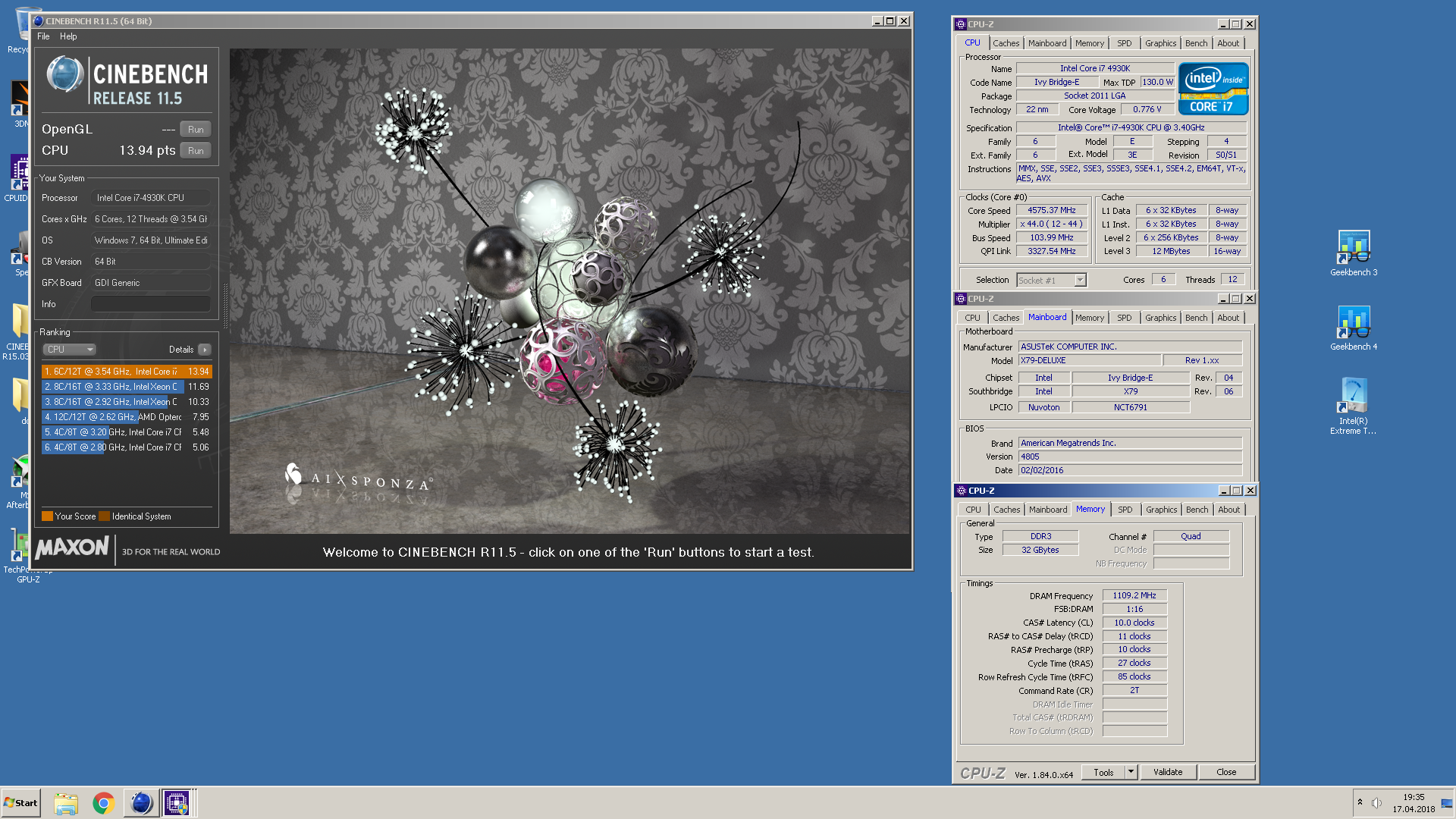
Task: Click the Validate button
Action: [1168, 772]
